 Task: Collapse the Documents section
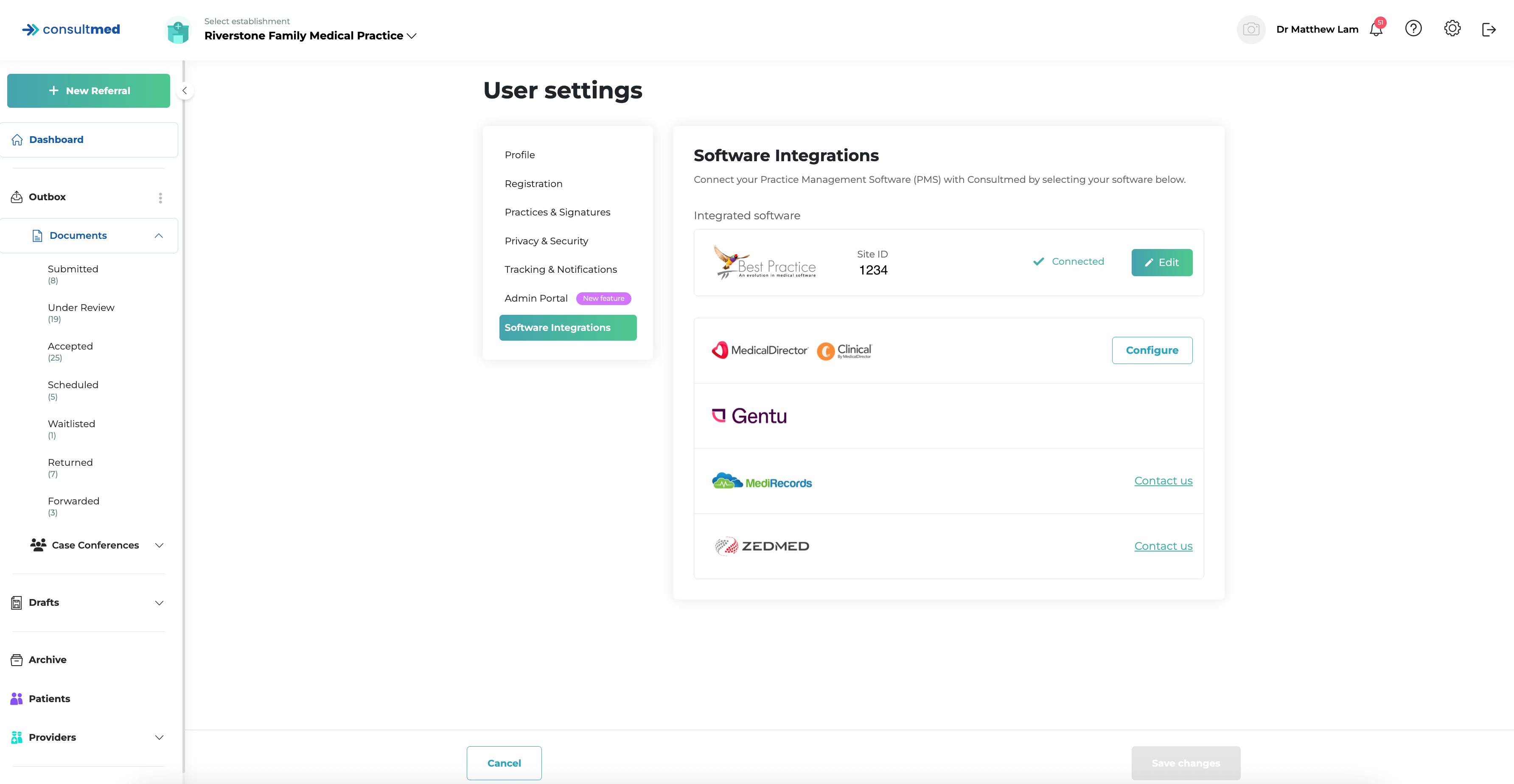click(x=159, y=236)
